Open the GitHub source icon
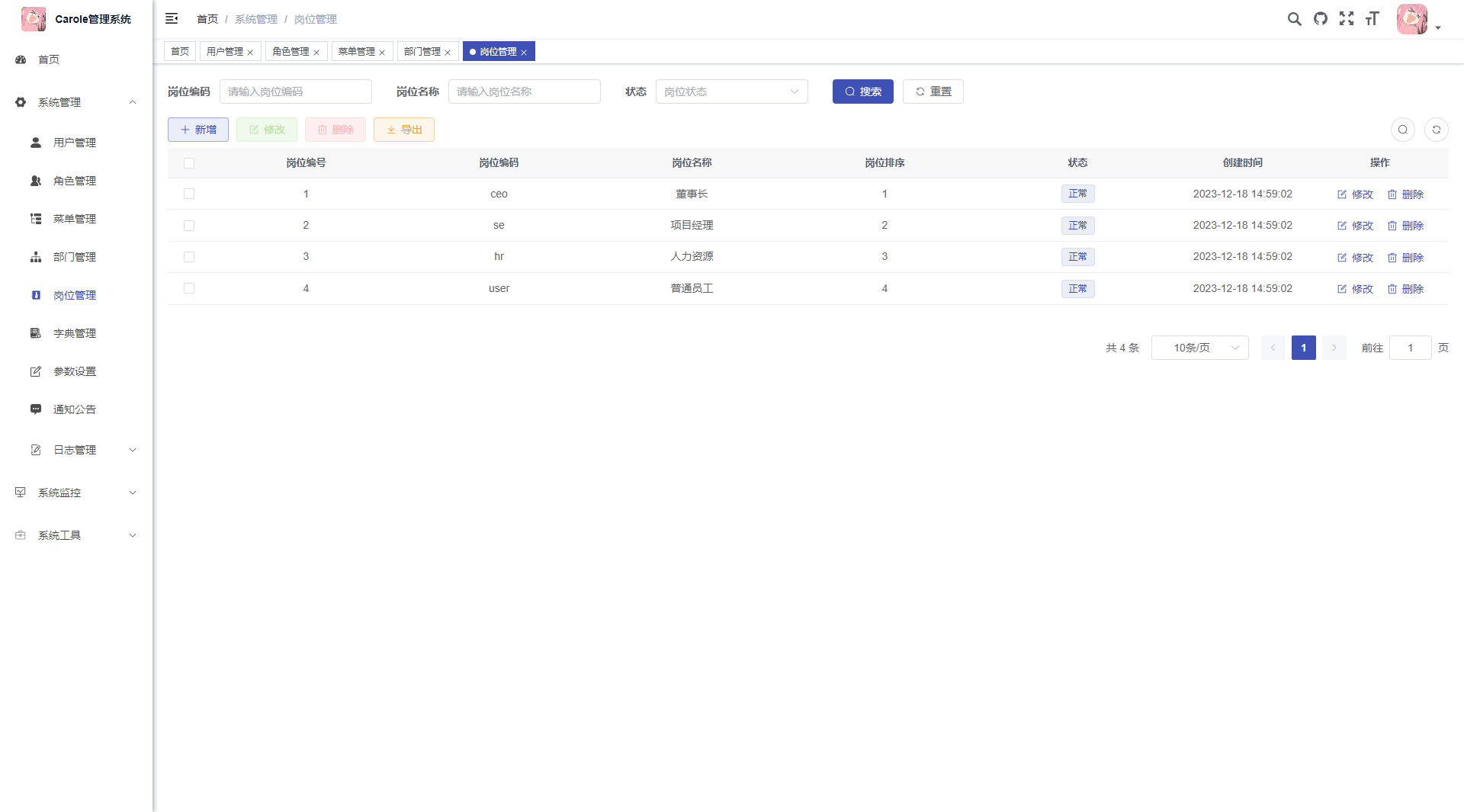The width and height of the screenshot is (1464, 812). click(x=1321, y=19)
